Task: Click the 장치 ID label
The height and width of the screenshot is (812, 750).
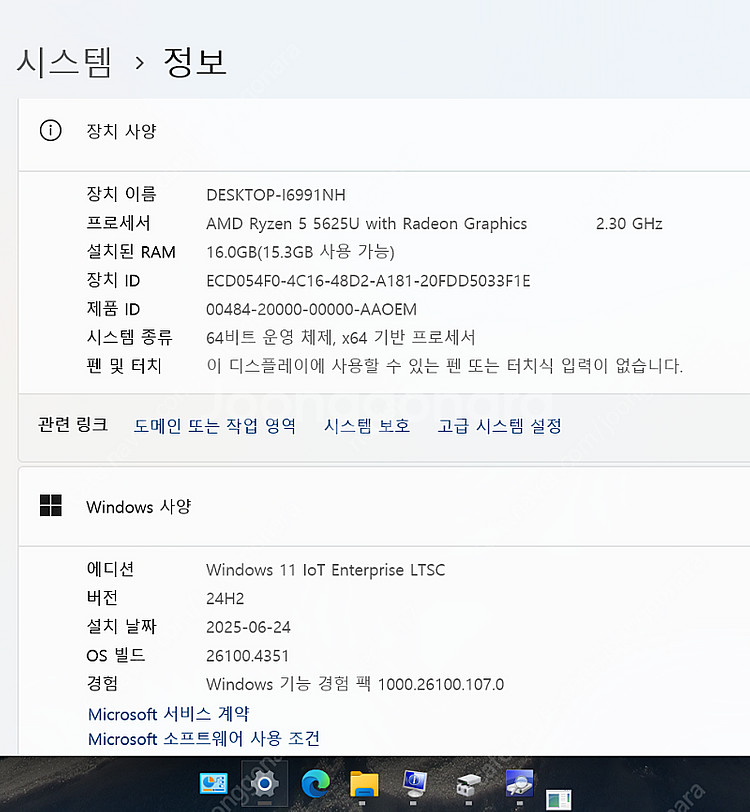Action: click(113, 280)
